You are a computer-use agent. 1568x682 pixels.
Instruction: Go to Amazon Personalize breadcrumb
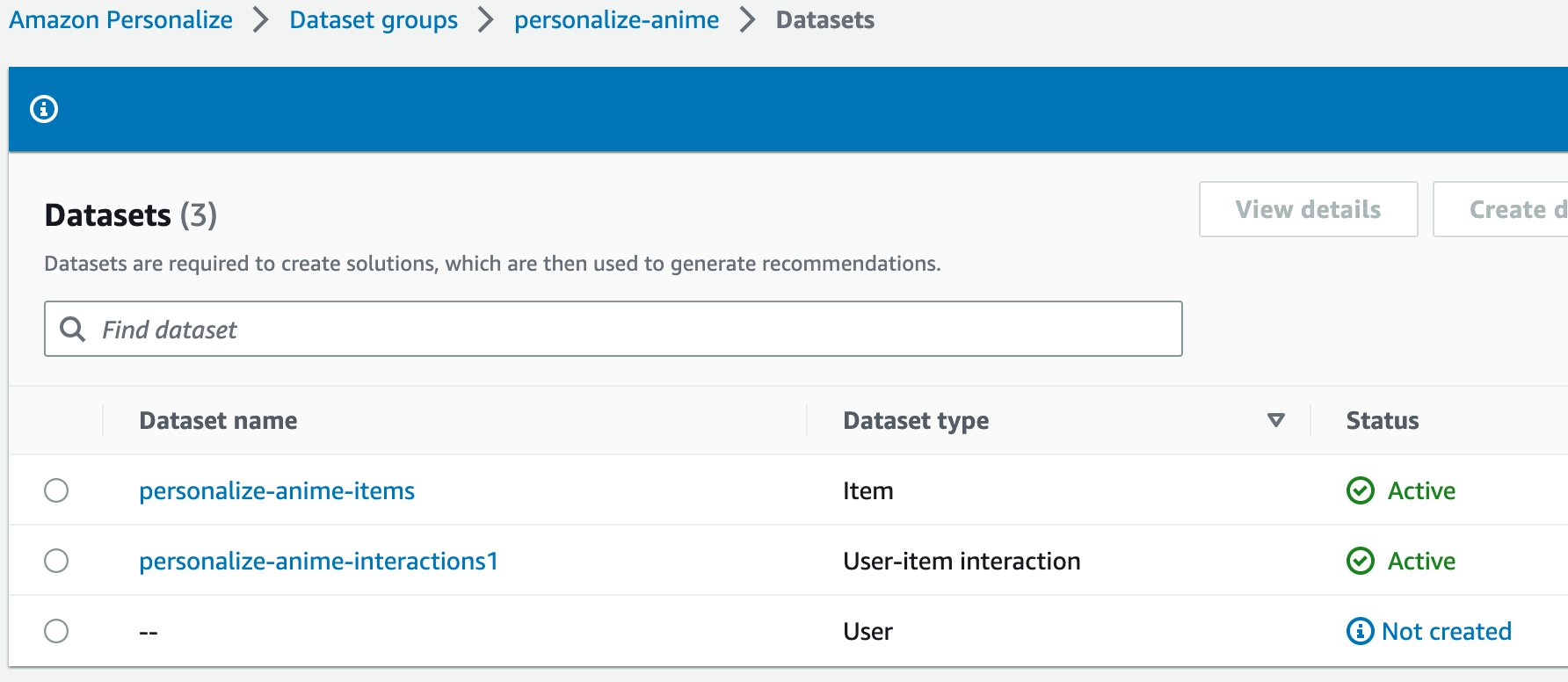[x=120, y=20]
